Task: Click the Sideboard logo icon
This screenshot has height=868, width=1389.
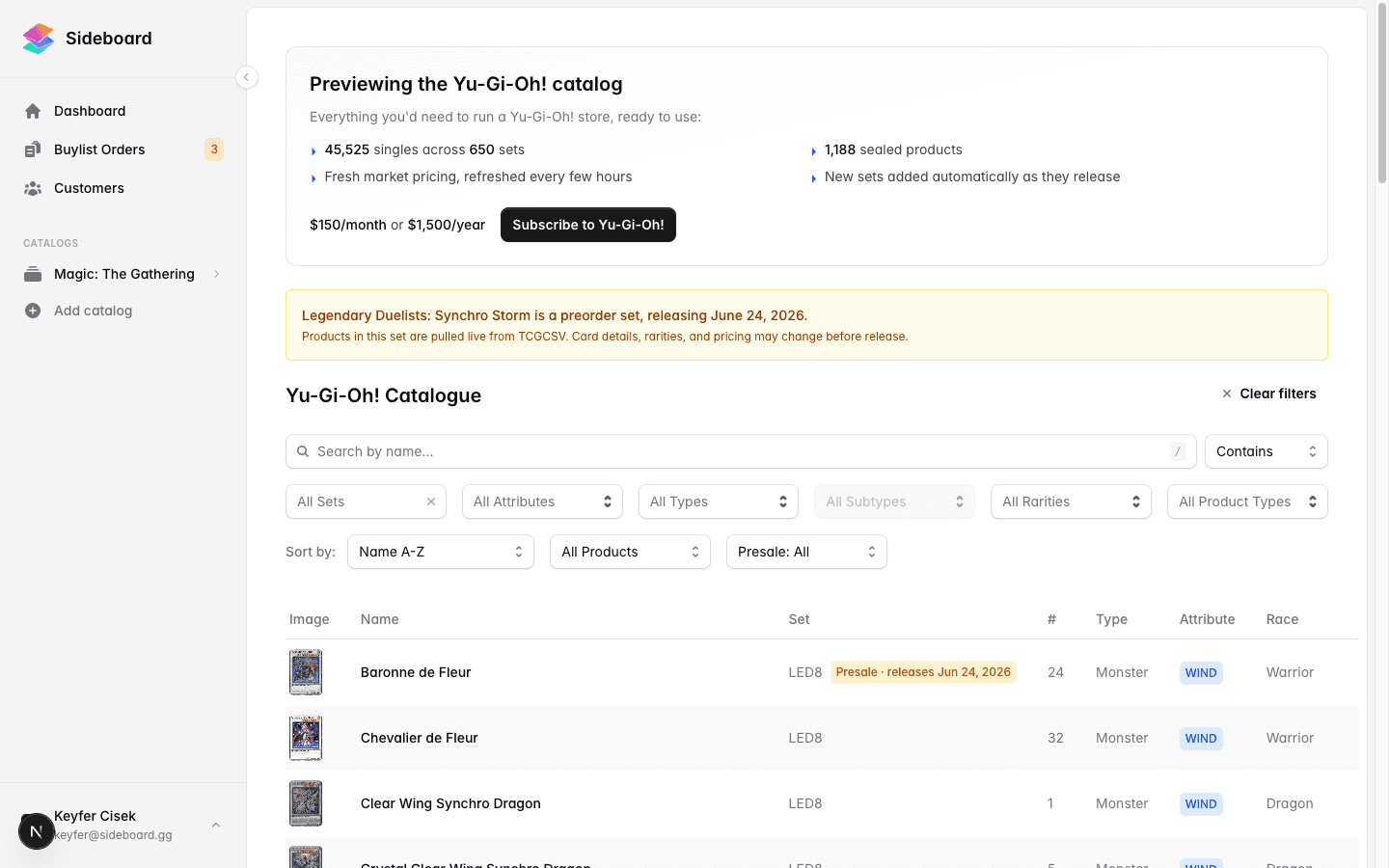Action: (39, 39)
